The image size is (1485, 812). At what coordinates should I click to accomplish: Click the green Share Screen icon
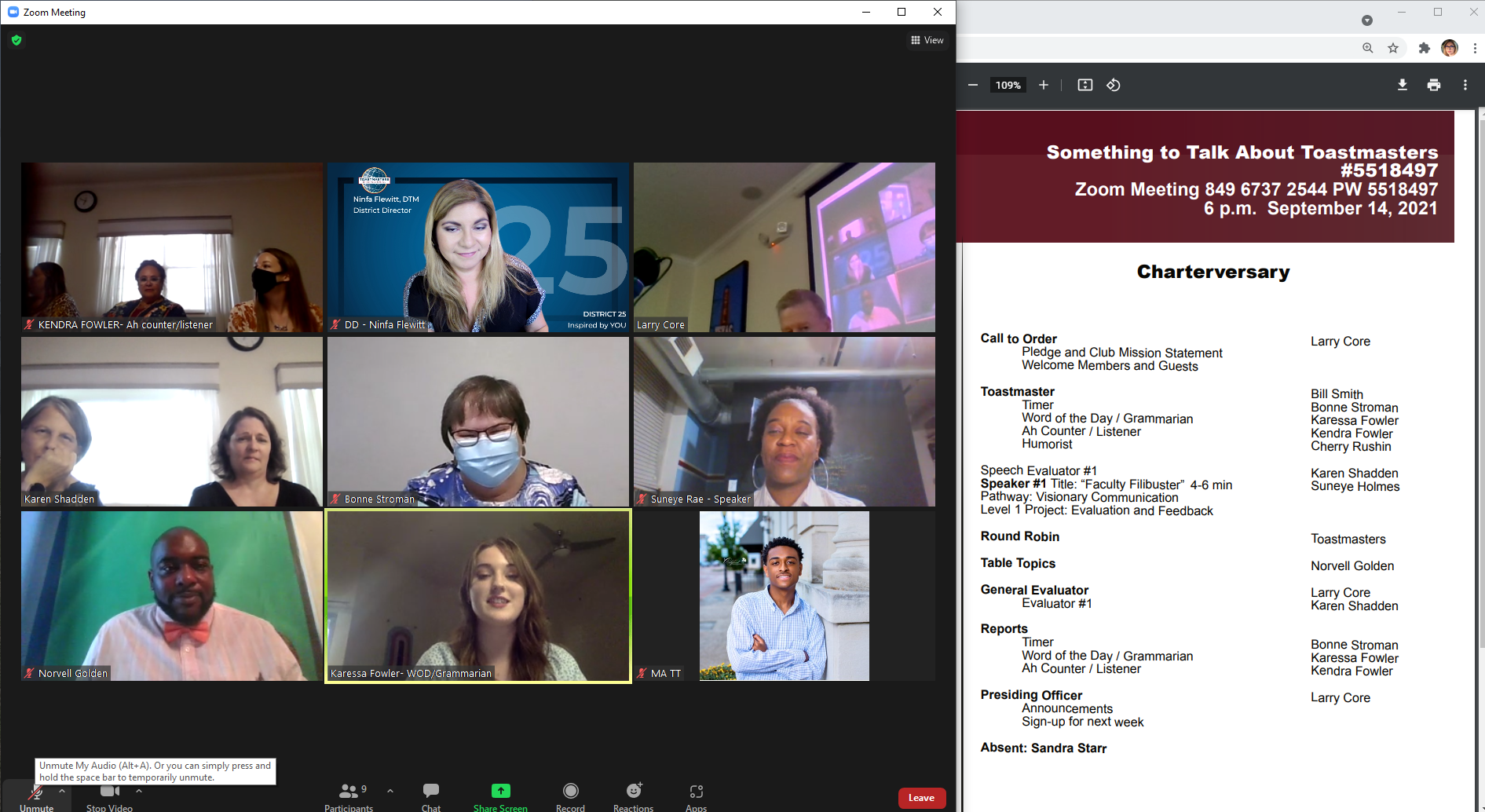[500, 791]
